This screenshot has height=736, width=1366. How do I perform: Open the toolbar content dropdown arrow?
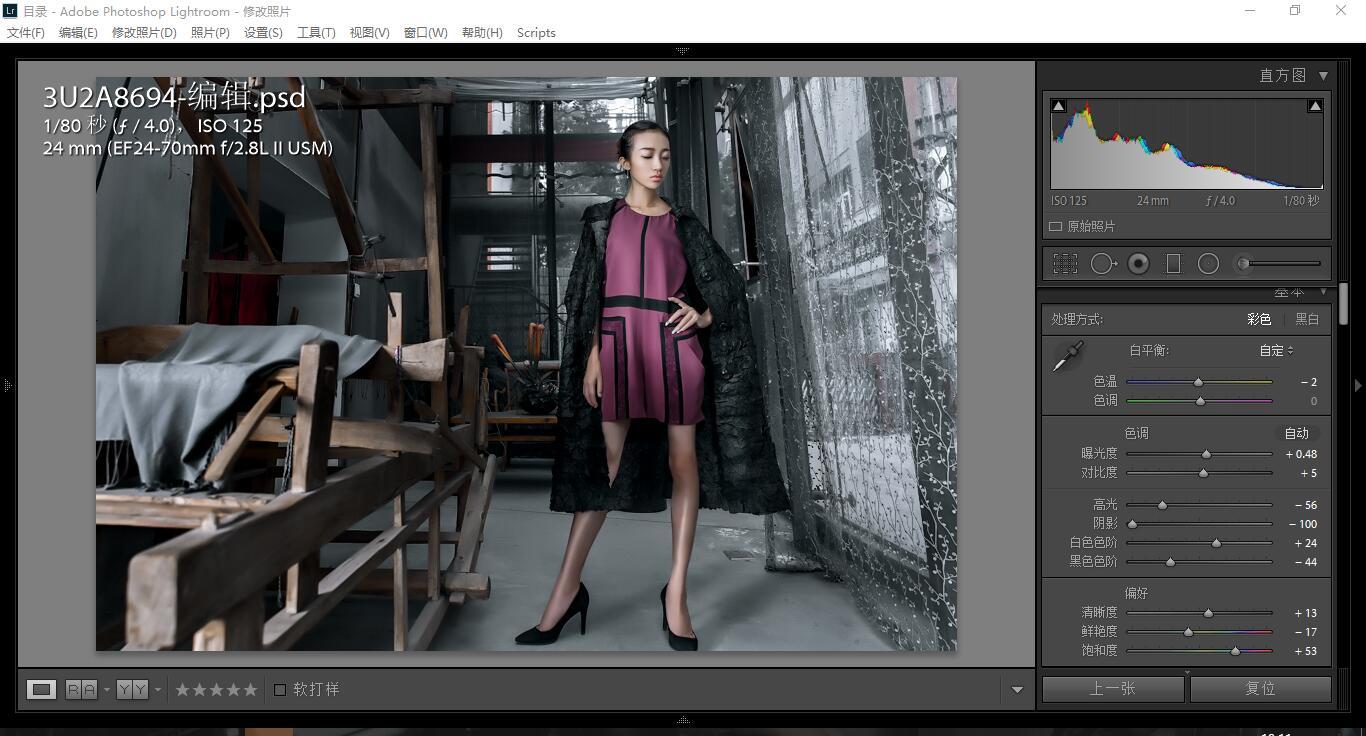(1017, 689)
